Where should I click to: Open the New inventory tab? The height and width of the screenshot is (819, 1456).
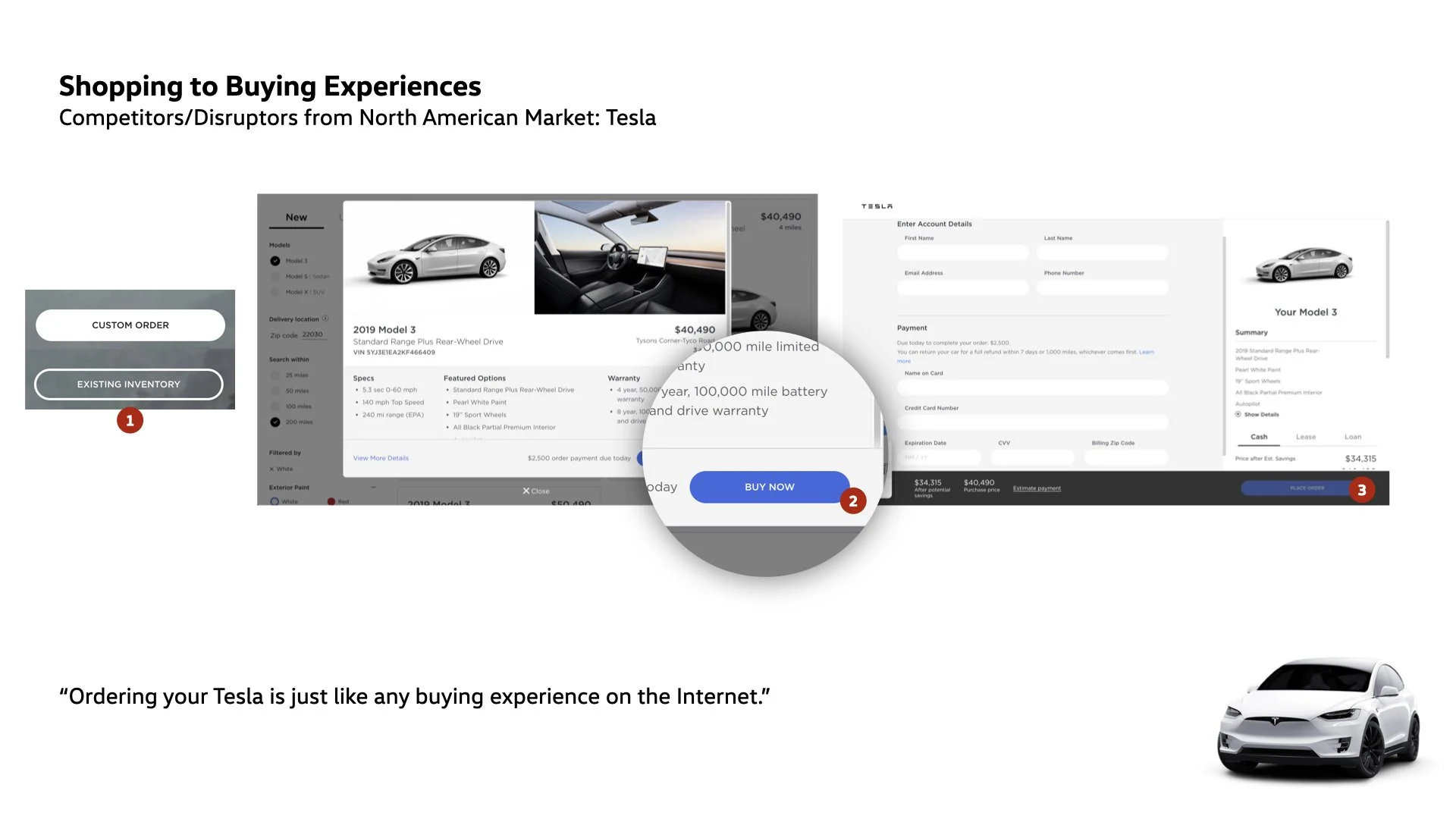coord(297,218)
